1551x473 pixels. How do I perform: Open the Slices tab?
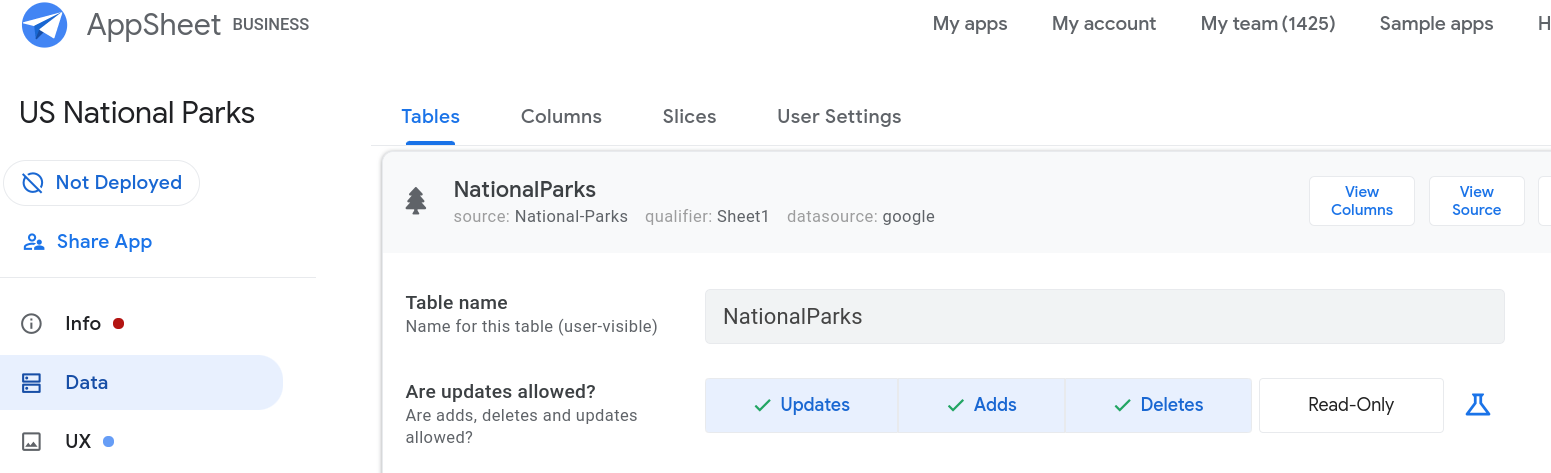point(689,117)
